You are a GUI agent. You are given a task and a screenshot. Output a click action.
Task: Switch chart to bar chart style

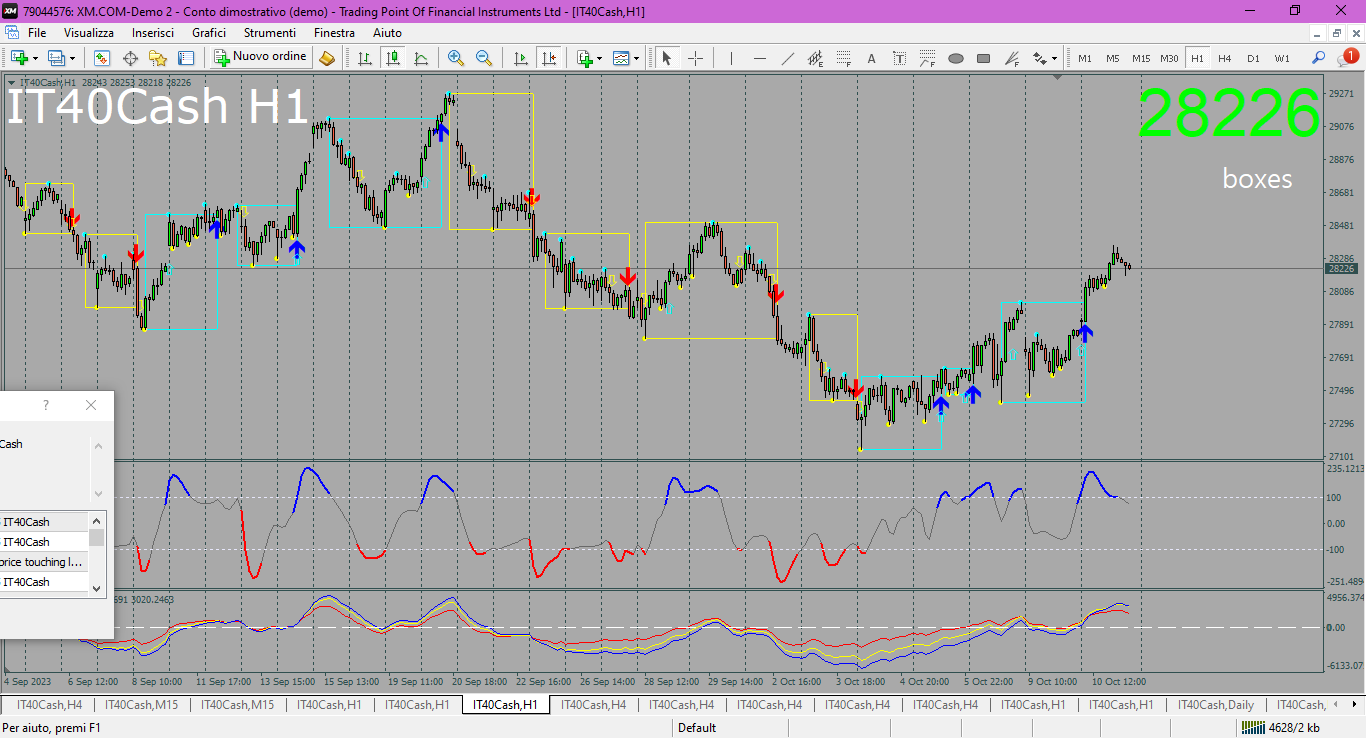(x=365, y=58)
